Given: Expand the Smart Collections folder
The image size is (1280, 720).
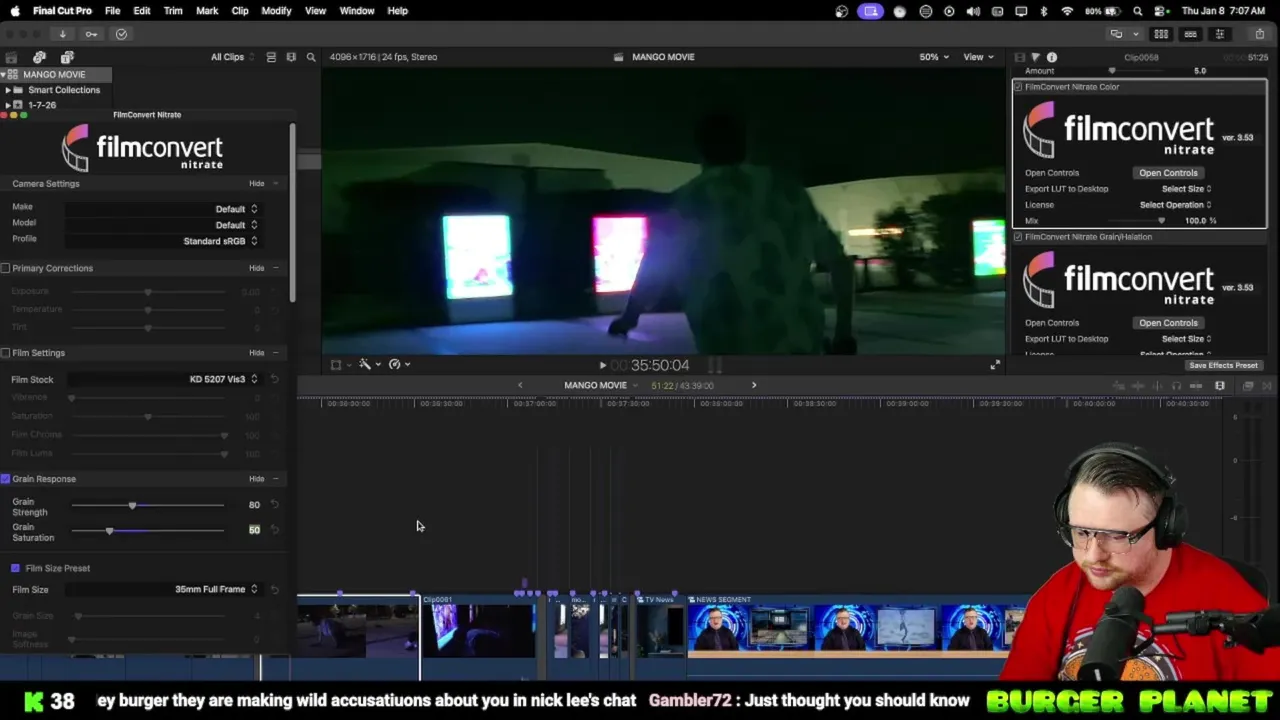Looking at the screenshot, I should 8,90.
